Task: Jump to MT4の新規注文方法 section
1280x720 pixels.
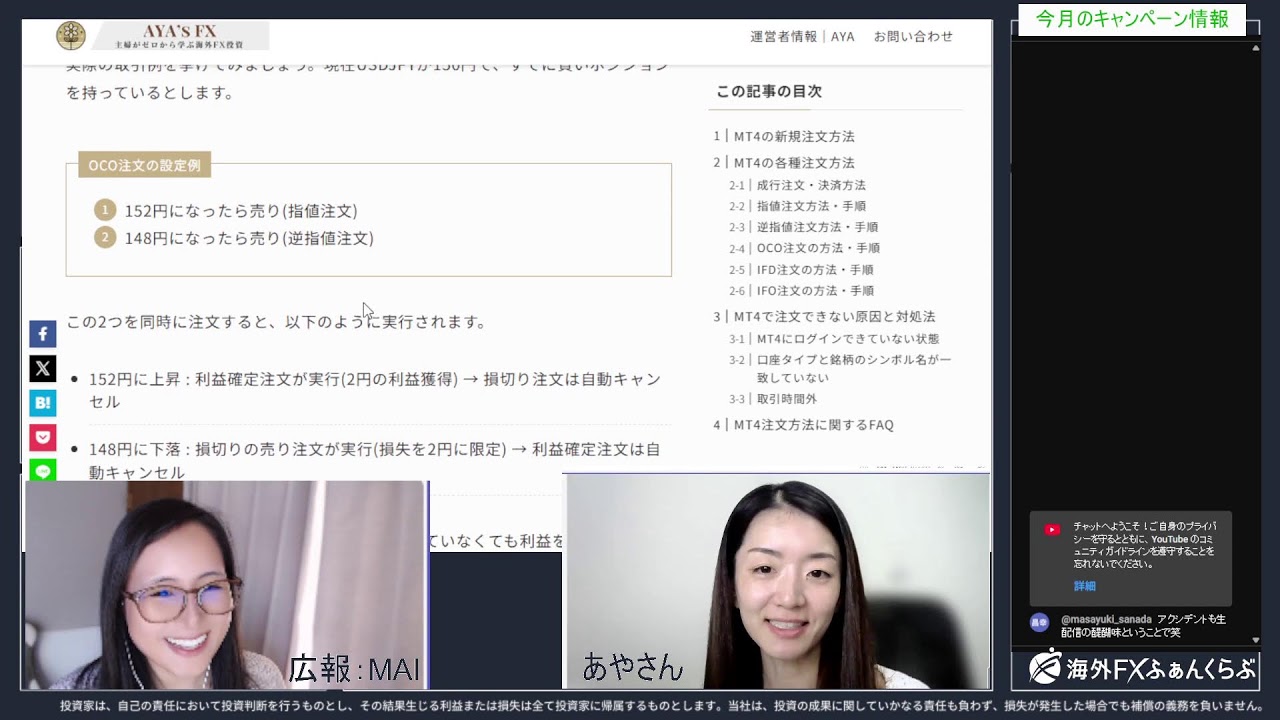Action: [x=794, y=136]
